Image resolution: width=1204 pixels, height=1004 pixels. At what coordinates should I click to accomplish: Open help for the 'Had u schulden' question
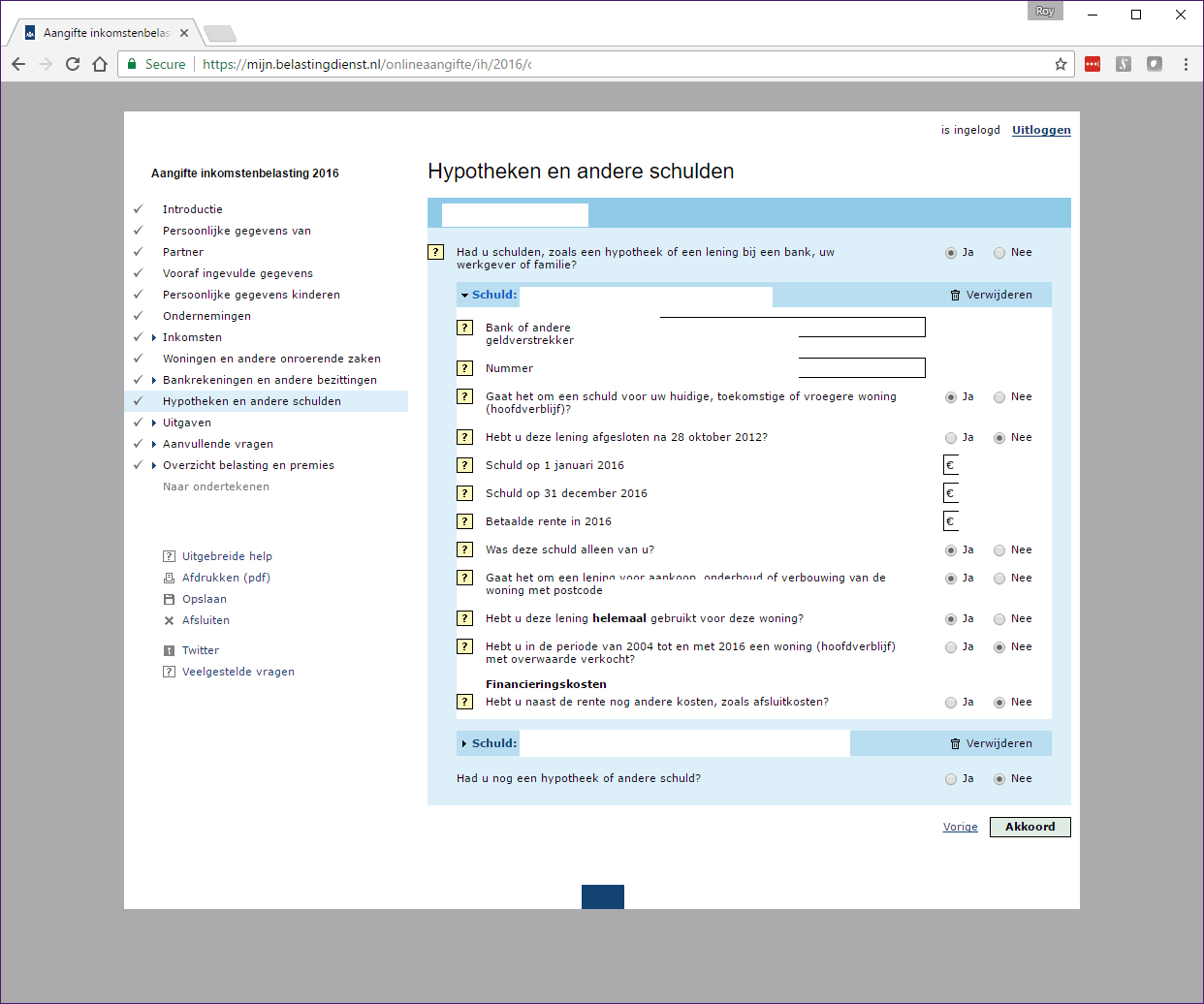coord(435,252)
